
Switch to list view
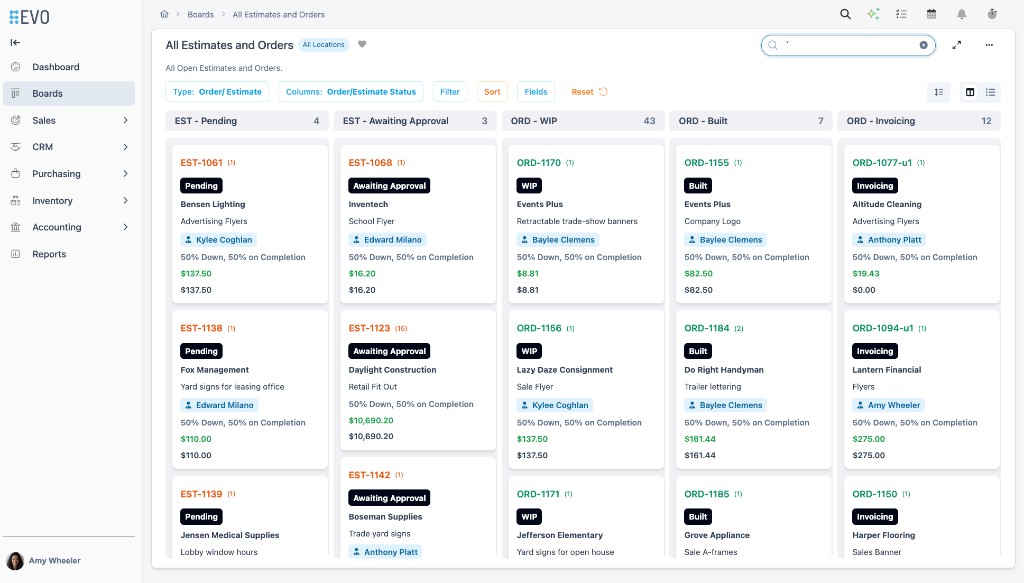point(990,92)
